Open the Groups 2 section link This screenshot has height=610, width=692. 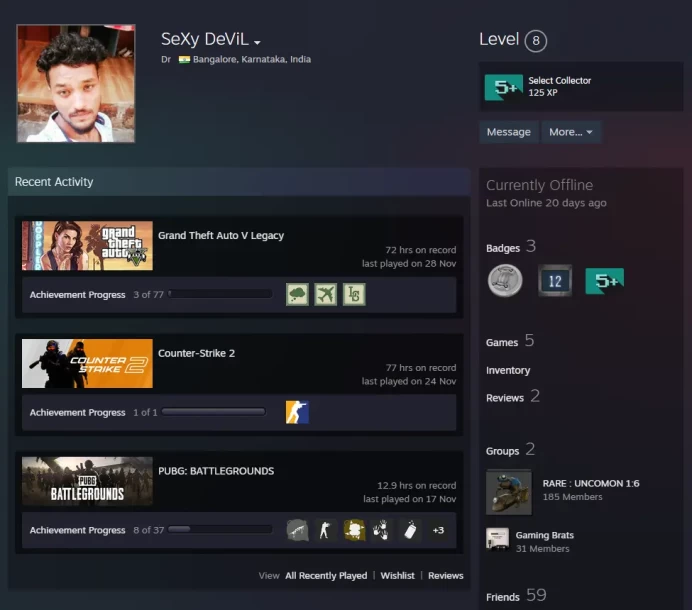pyautogui.click(x=510, y=450)
